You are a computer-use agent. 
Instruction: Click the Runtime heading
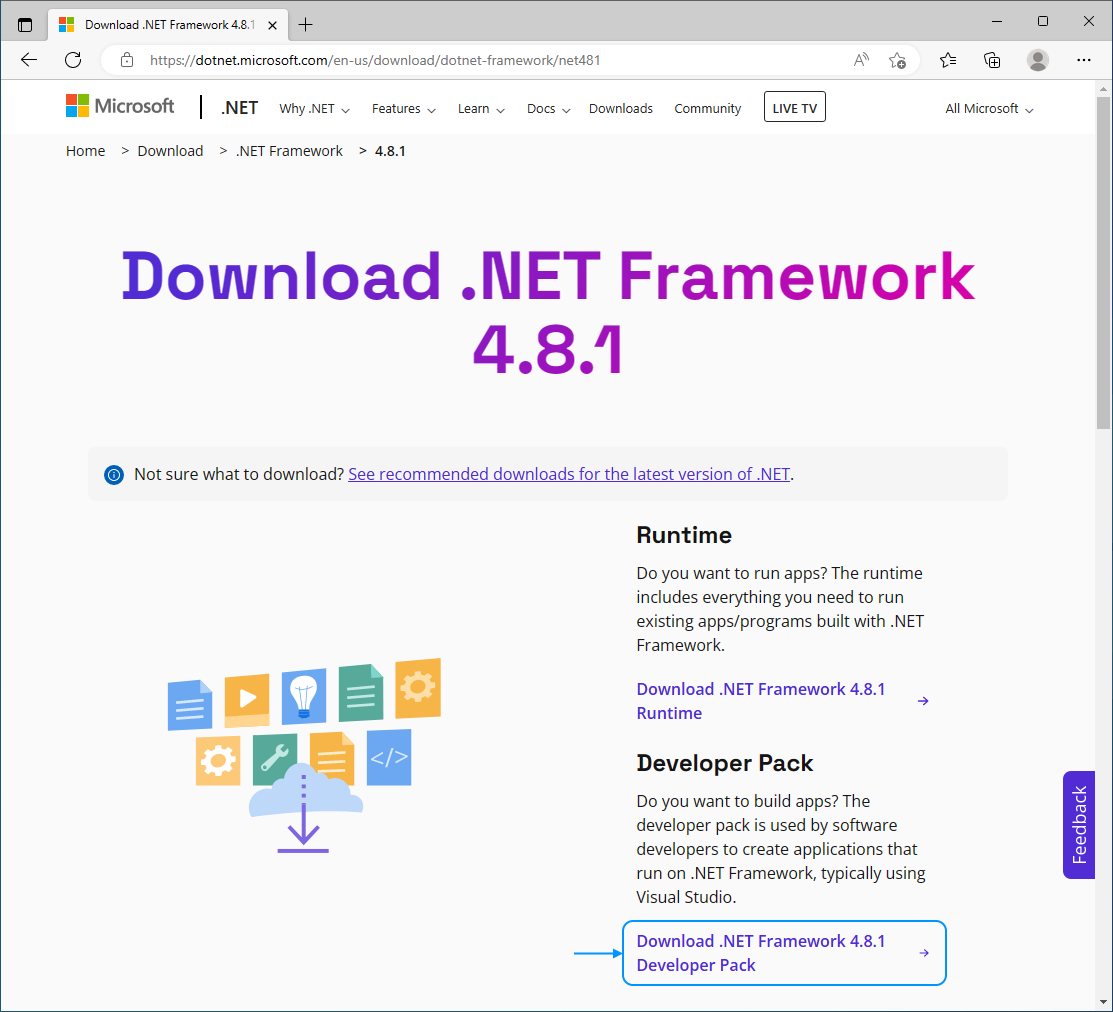pos(684,535)
